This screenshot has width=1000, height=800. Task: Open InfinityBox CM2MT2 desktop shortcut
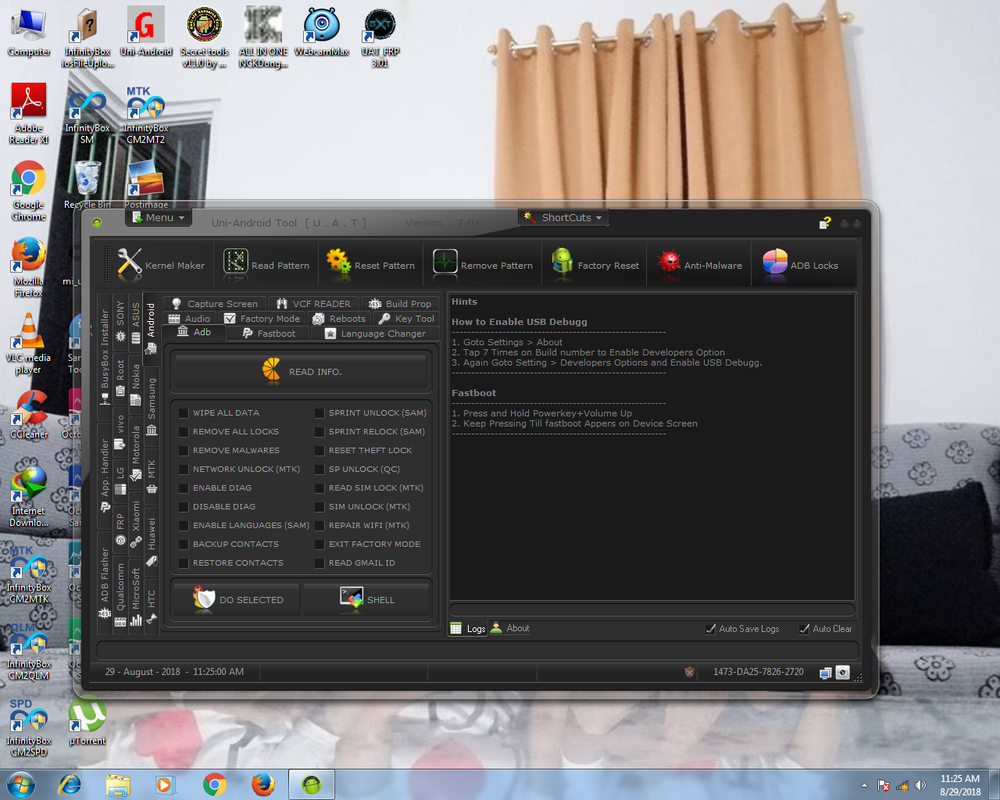click(x=145, y=115)
